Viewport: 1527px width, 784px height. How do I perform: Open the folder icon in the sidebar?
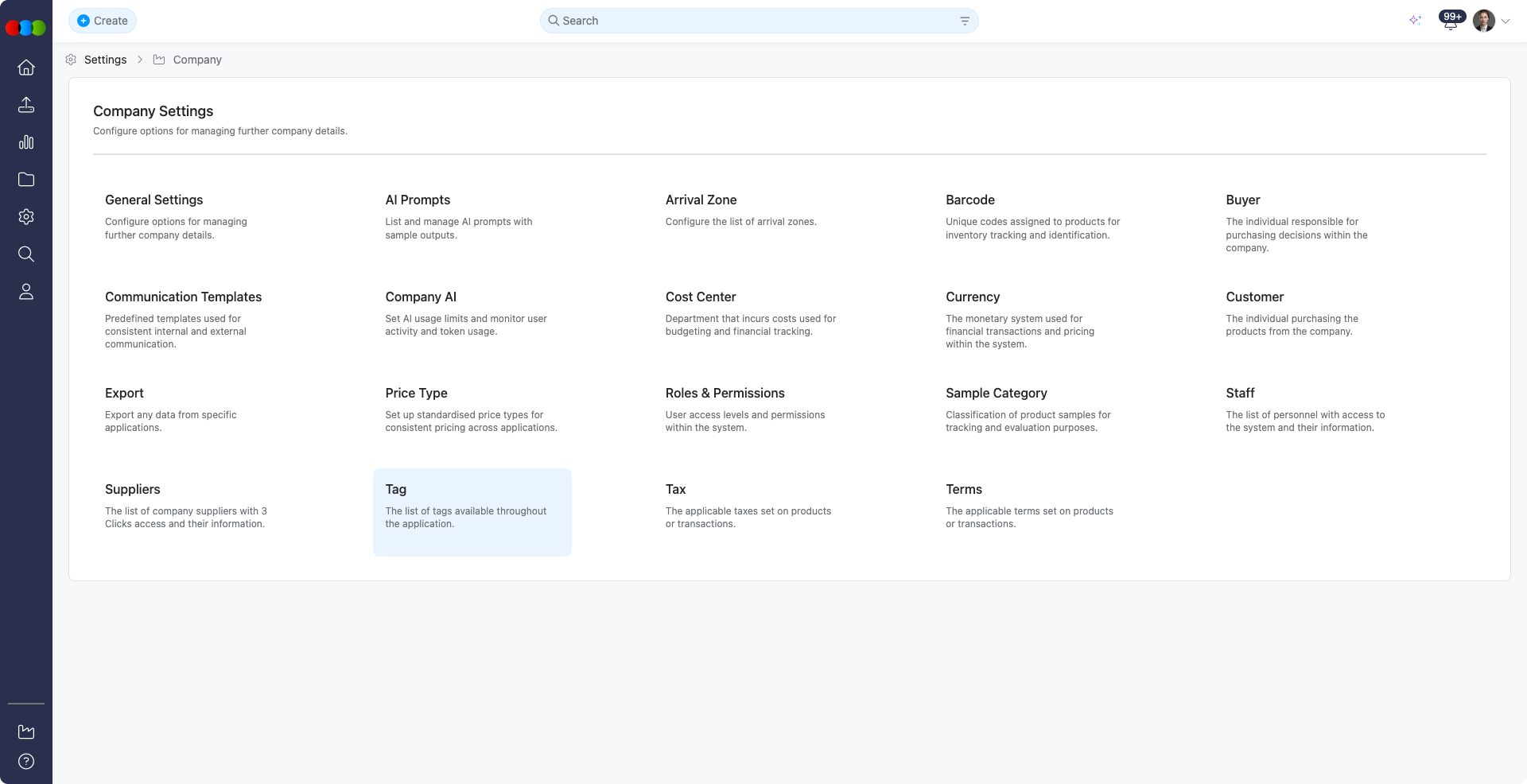(x=26, y=179)
